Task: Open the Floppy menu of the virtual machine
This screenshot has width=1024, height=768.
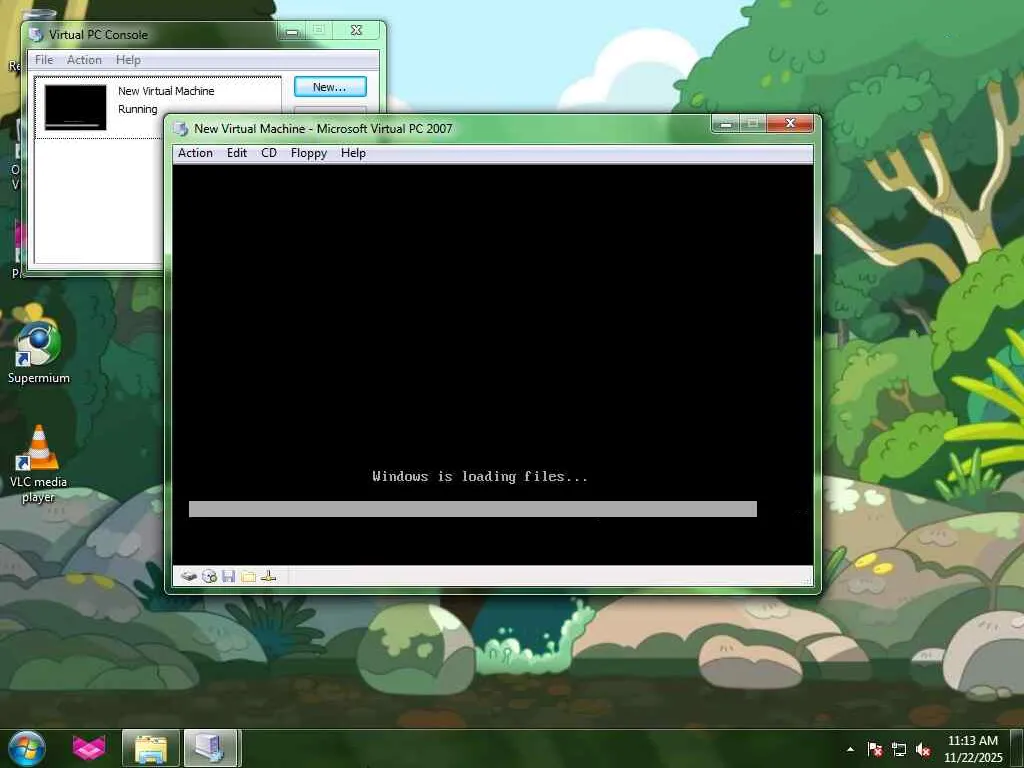Action: (x=308, y=153)
